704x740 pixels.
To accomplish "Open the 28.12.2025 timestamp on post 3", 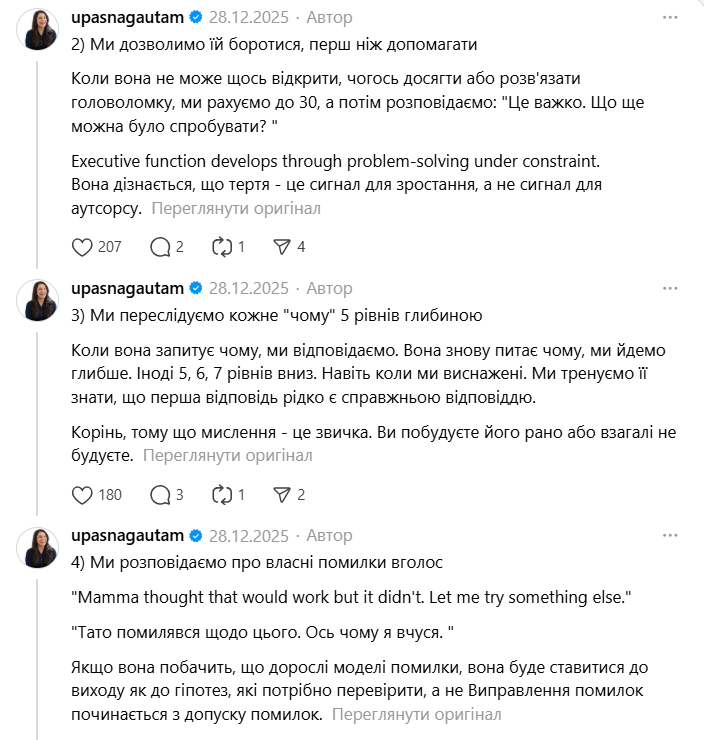I will pos(248,288).
